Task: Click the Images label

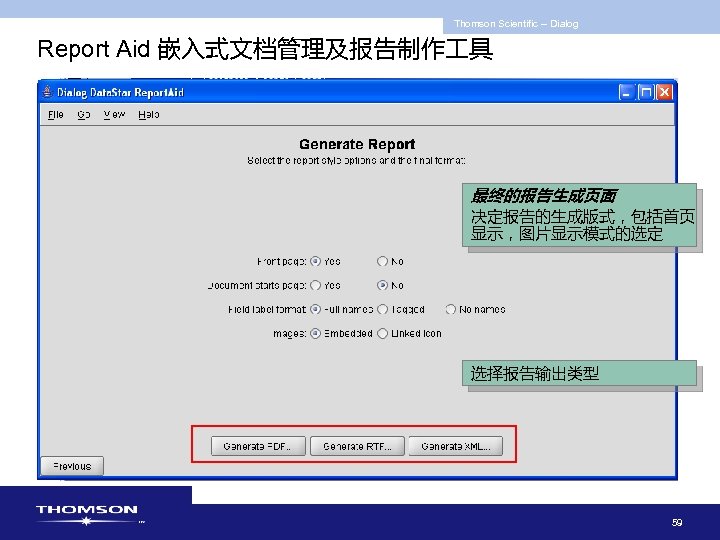Action: (x=289, y=334)
